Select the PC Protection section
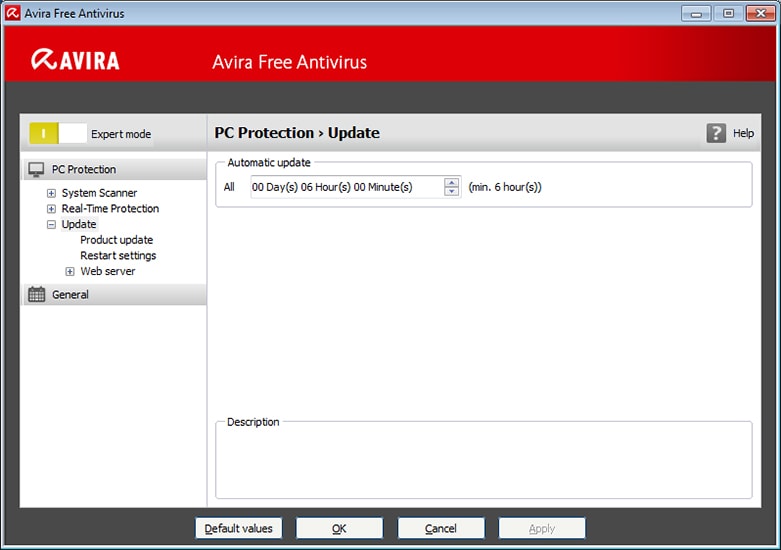The height and width of the screenshot is (550, 781). 114,169
